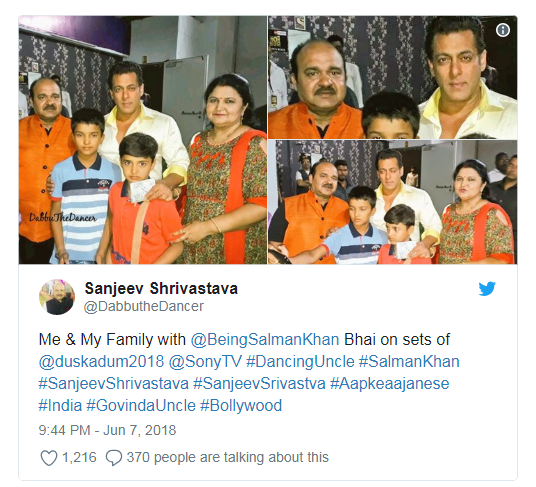
Task: Open the #SalmanKhan hashtag
Action: [409, 362]
